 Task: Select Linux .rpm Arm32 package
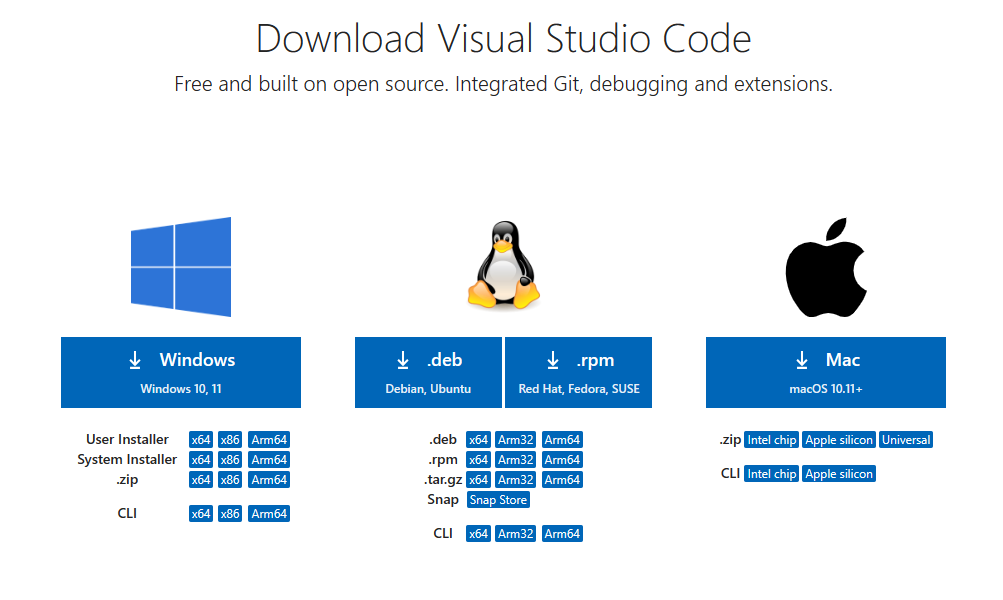click(x=516, y=459)
